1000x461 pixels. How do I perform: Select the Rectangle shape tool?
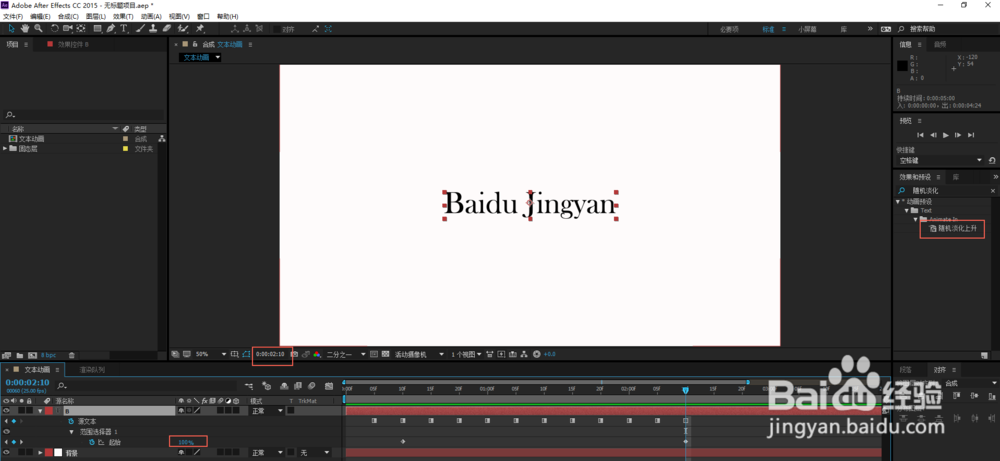pos(98,29)
